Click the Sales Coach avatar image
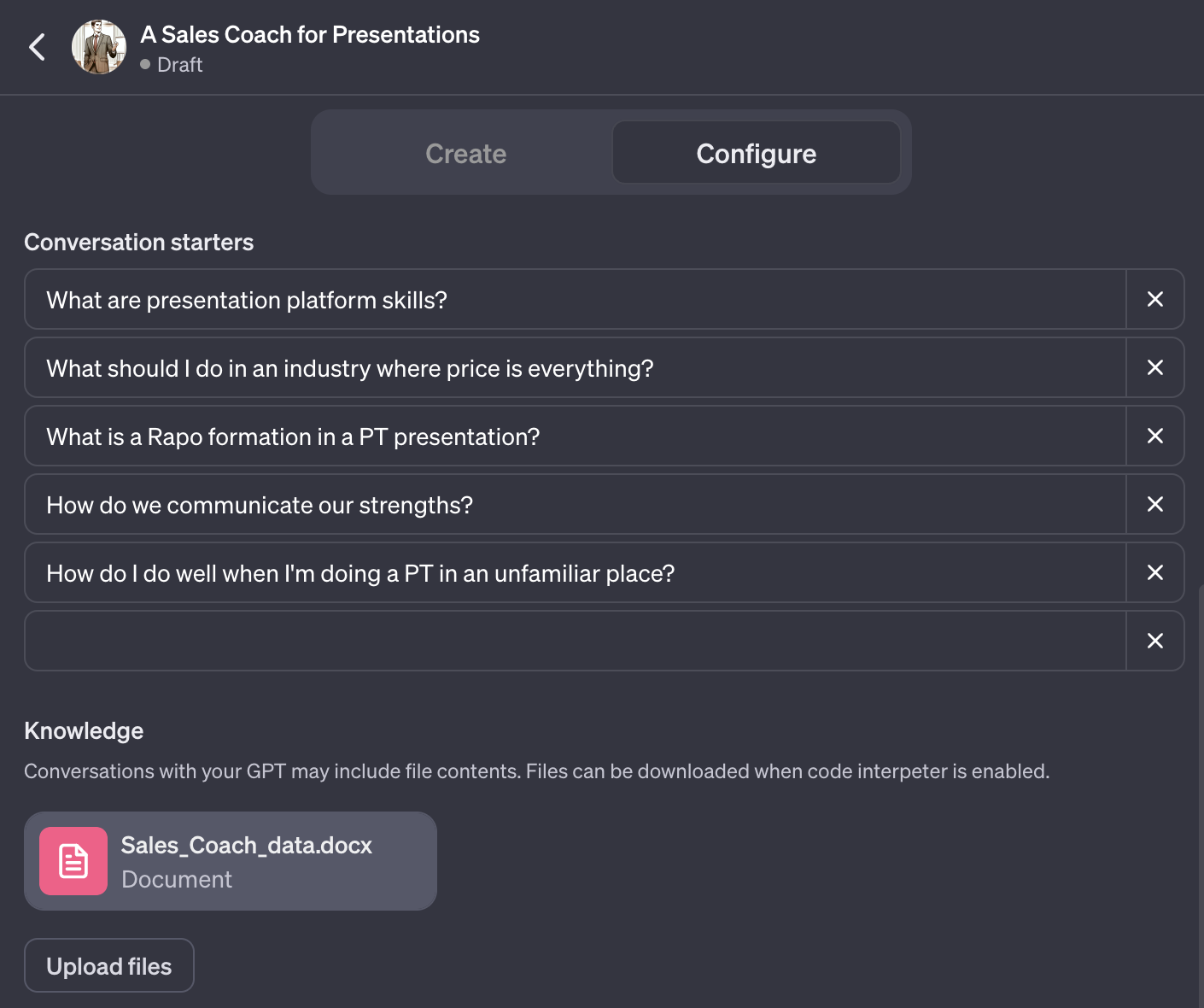1204x1008 pixels. [x=99, y=47]
